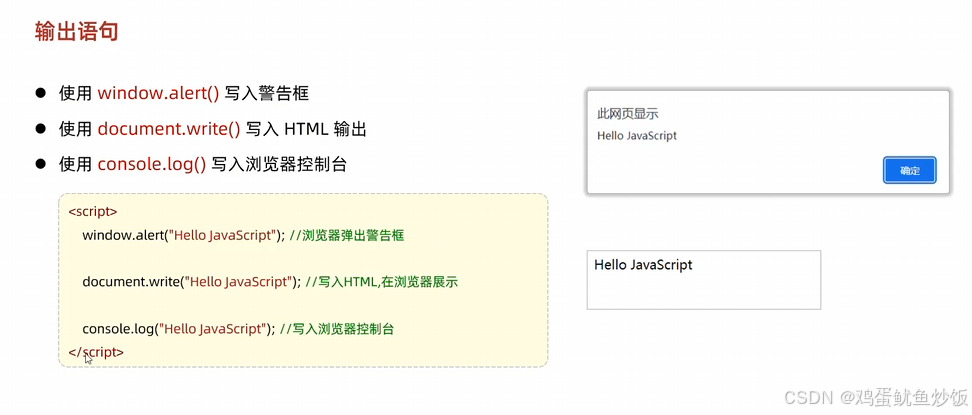Click the 写入 HTML 输出 bullet text
972x415 pixels.
(306, 129)
